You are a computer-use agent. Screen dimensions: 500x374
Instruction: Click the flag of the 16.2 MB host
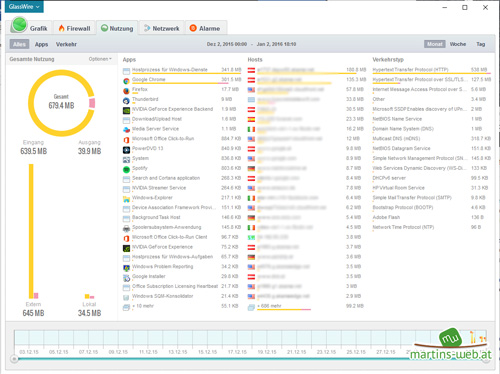(251, 129)
